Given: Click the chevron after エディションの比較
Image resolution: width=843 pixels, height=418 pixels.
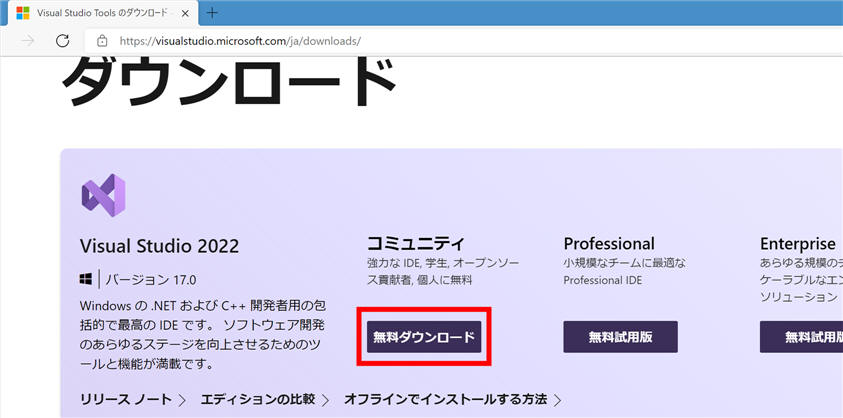Looking at the screenshot, I should tap(326, 400).
